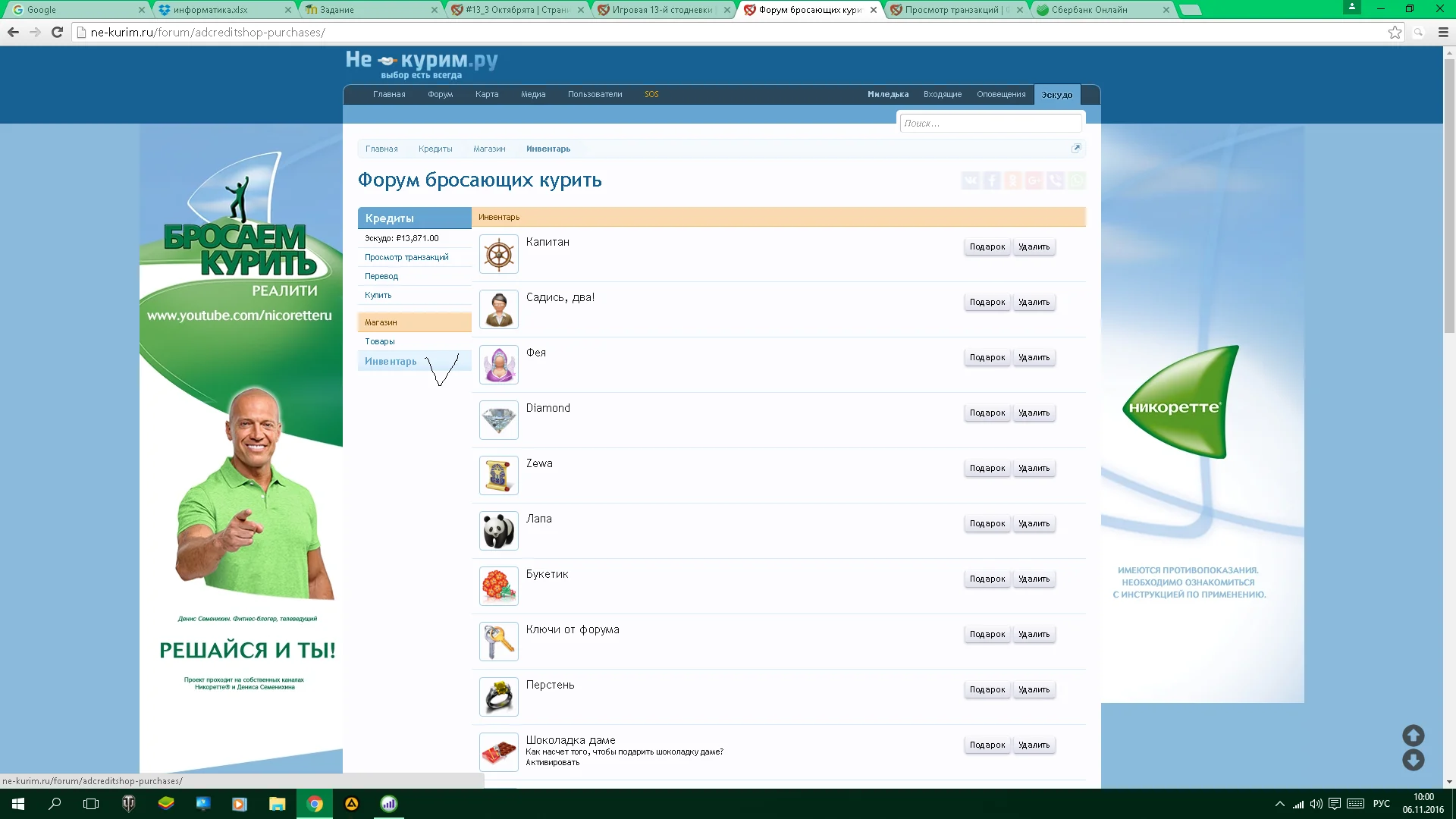Click the Поиск search field
Image resolution: width=1456 pixels, height=819 pixels.
tap(990, 123)
